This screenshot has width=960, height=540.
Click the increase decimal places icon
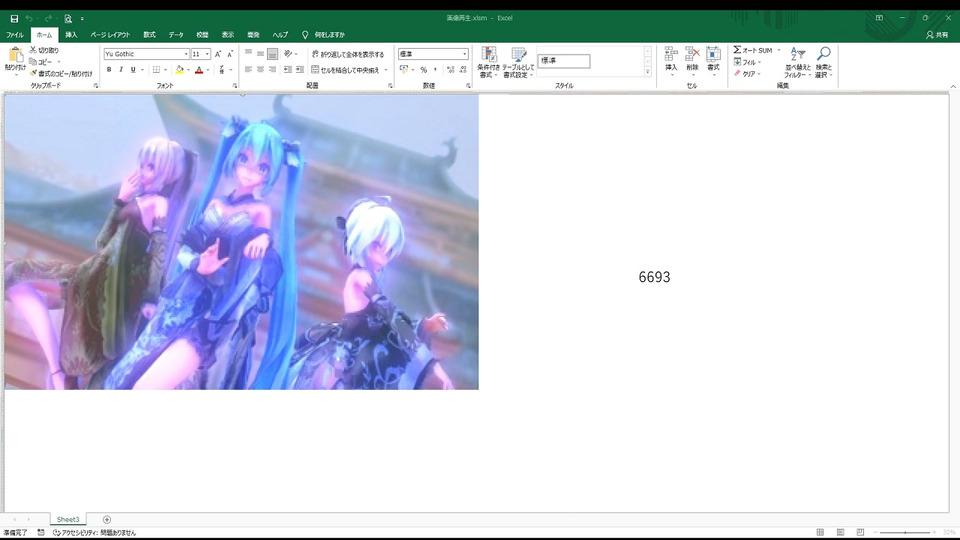coord(451,70)
